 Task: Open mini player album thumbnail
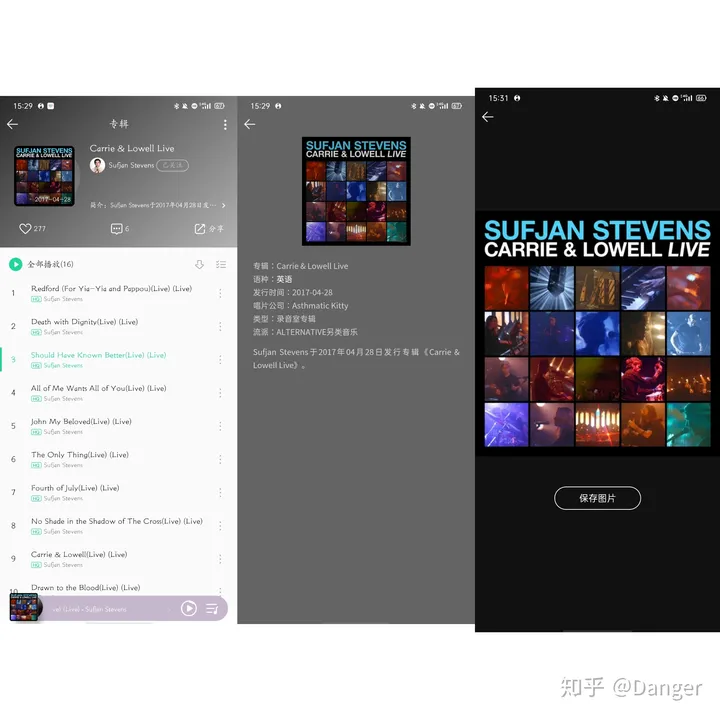[x=23, y=607]
